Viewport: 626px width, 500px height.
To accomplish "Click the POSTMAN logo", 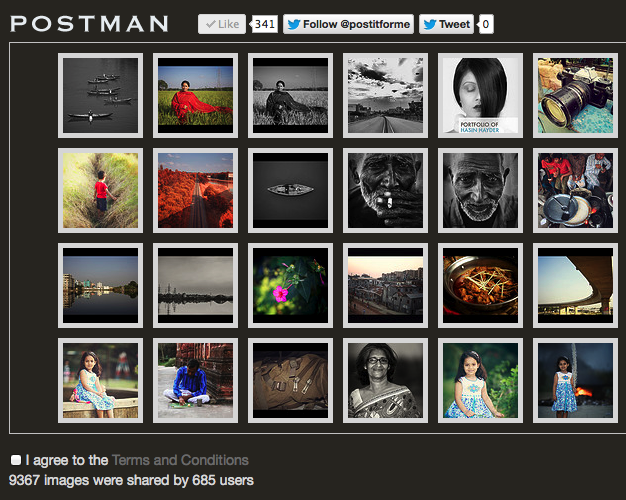I will tap(89, 24).
